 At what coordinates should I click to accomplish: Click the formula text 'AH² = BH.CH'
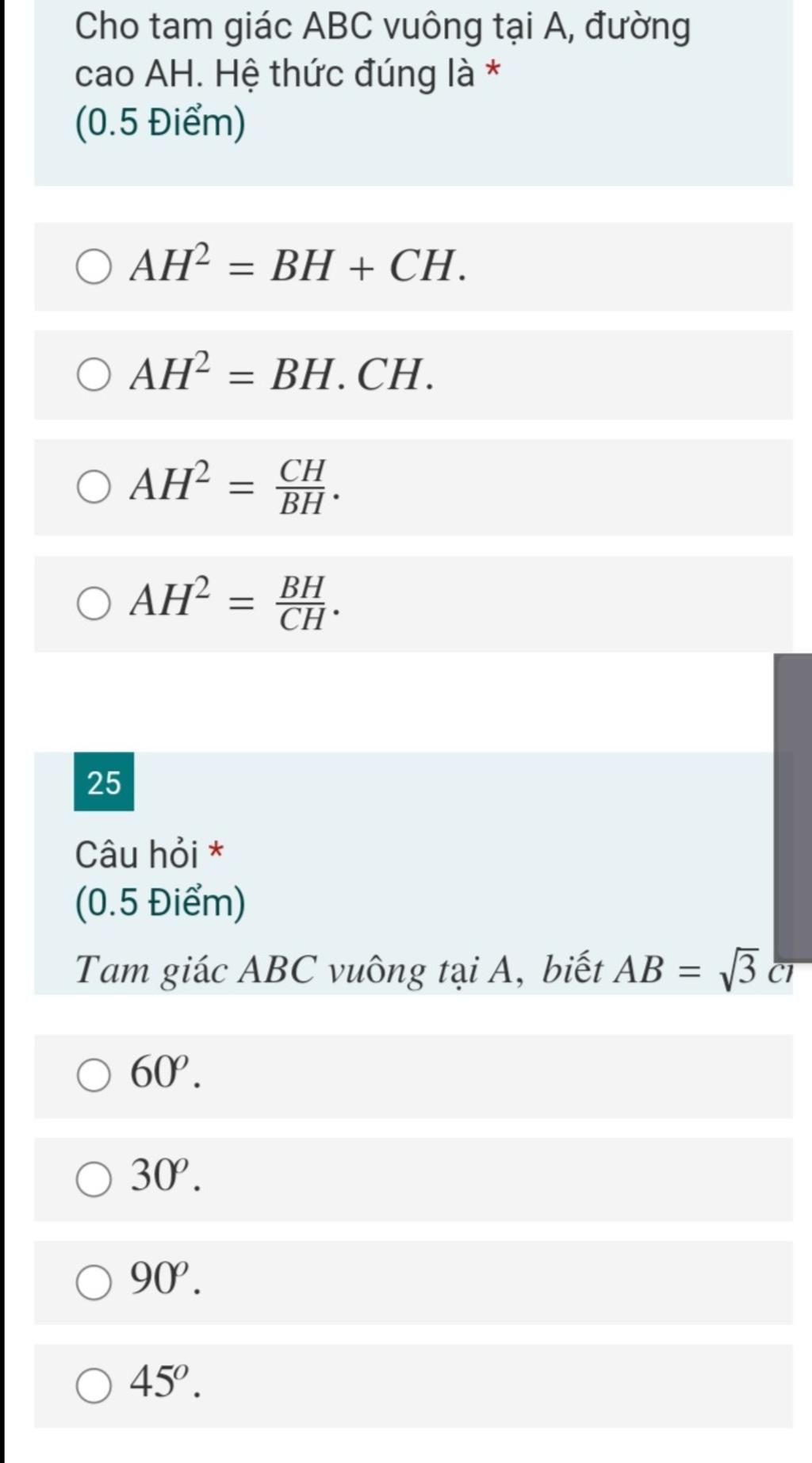coord(282,373)
